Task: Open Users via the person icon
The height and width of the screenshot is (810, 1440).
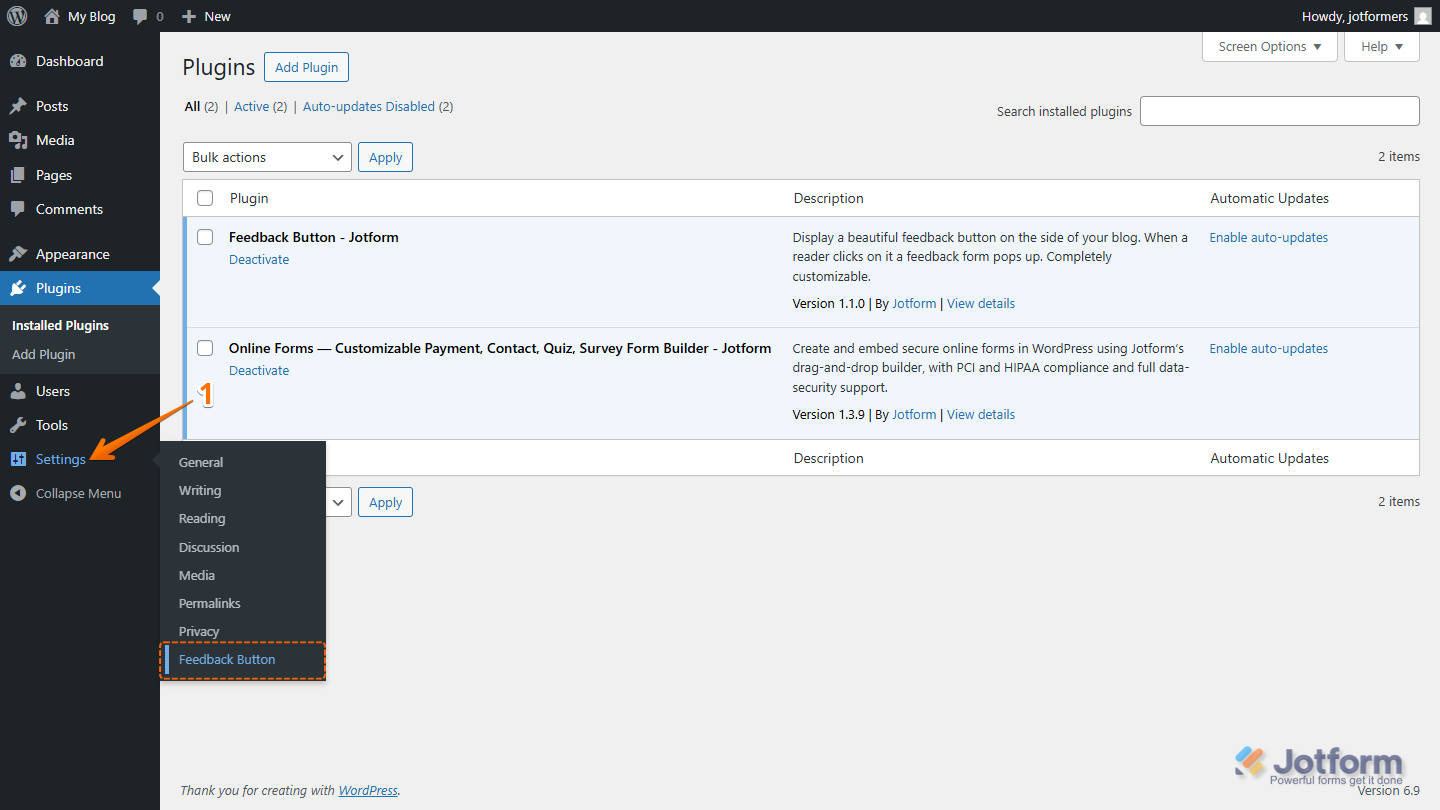Action: (x=21, y=390)
